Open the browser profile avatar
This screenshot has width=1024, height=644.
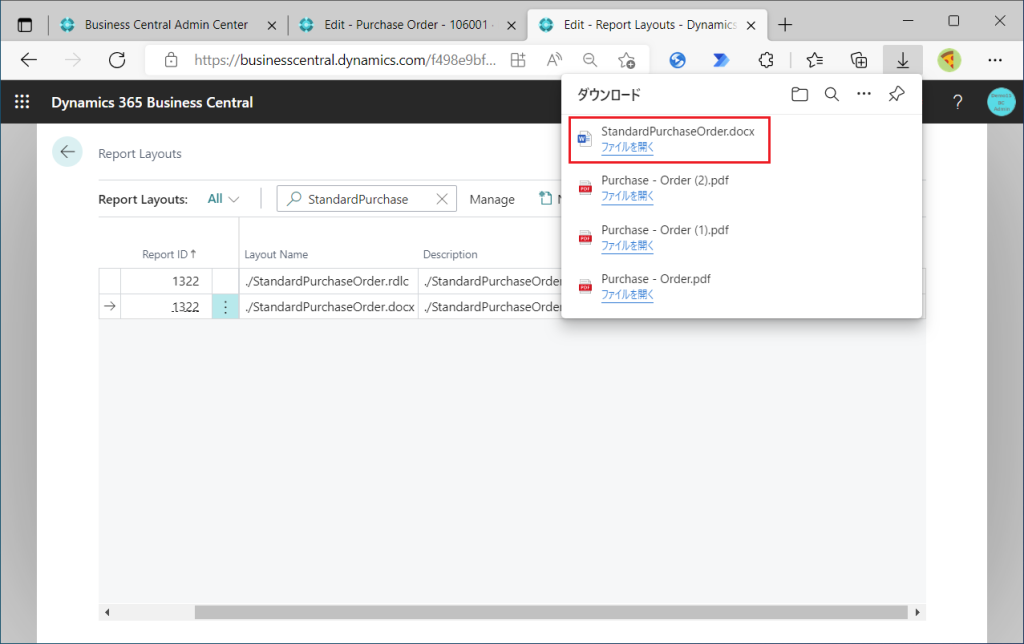click(949, 60)
